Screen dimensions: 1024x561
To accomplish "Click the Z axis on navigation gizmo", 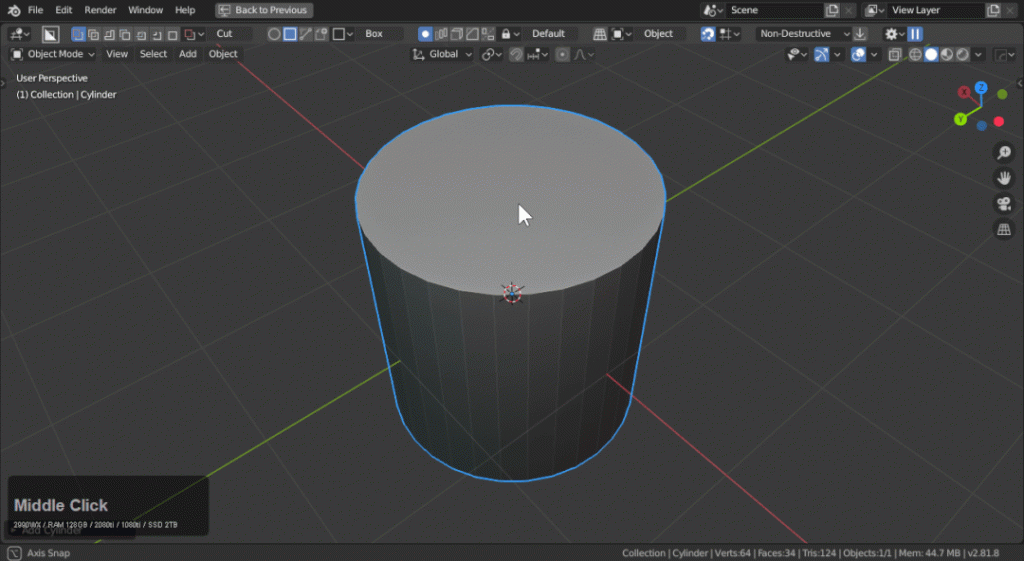I will [981, 87].
